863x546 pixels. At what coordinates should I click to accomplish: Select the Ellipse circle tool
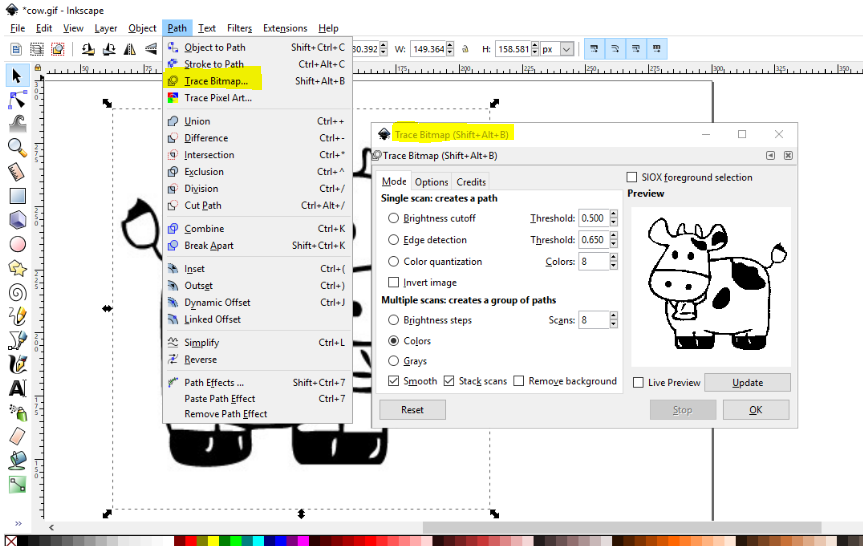point(18,244)
